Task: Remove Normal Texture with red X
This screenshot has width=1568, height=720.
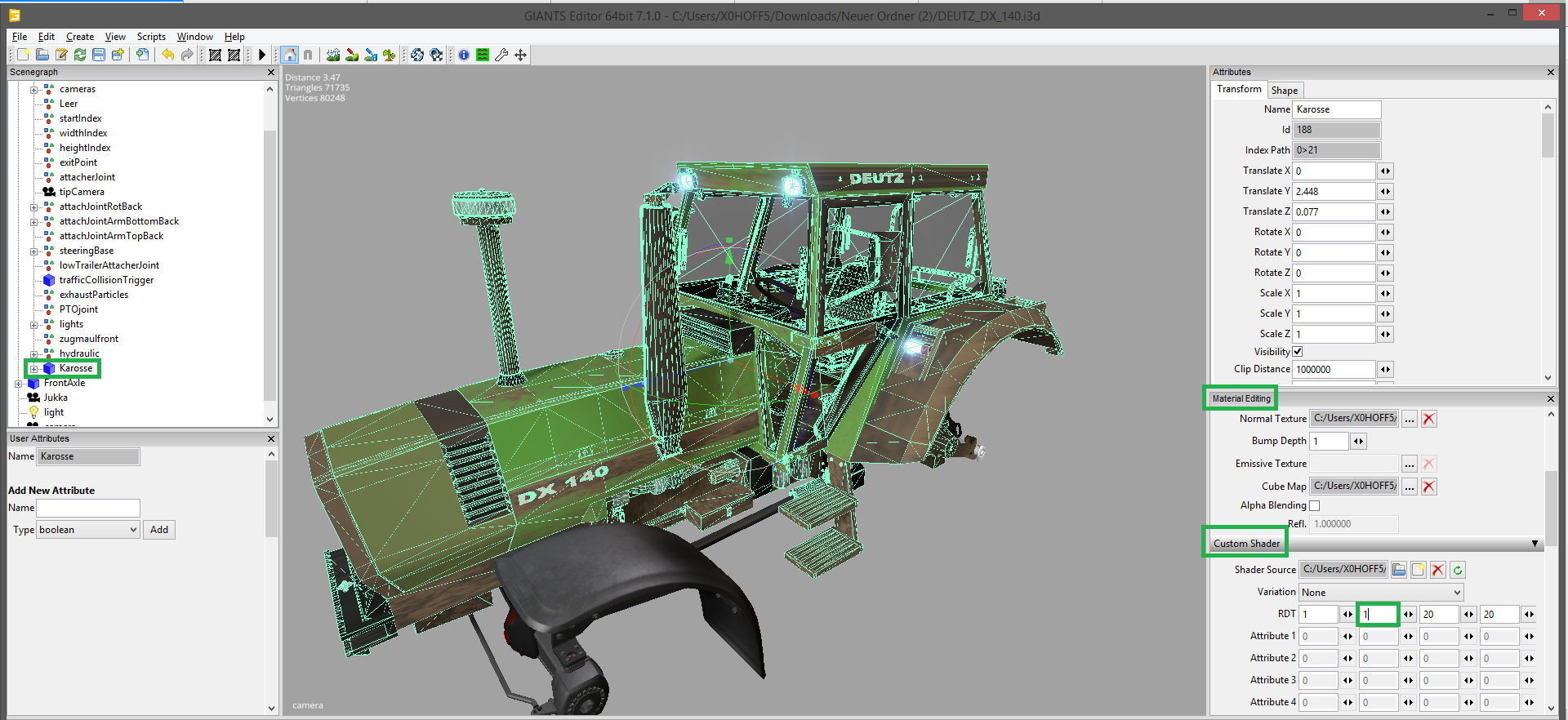Action: coord(1428,419)
